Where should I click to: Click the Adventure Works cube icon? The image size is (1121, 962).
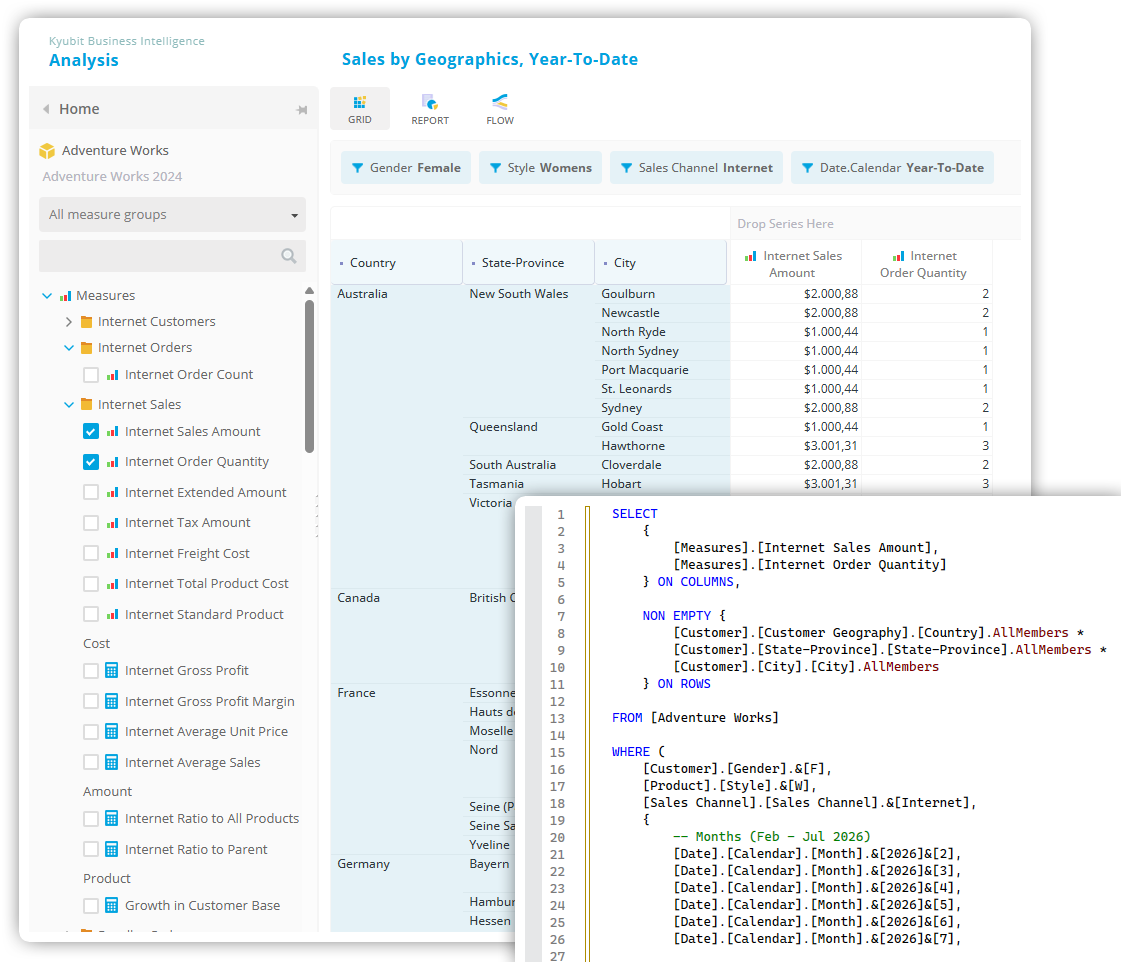[47, 151]
